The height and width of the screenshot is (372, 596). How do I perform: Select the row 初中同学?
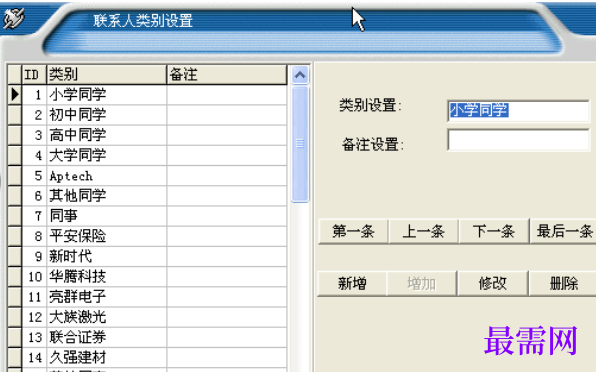point(147,115)
